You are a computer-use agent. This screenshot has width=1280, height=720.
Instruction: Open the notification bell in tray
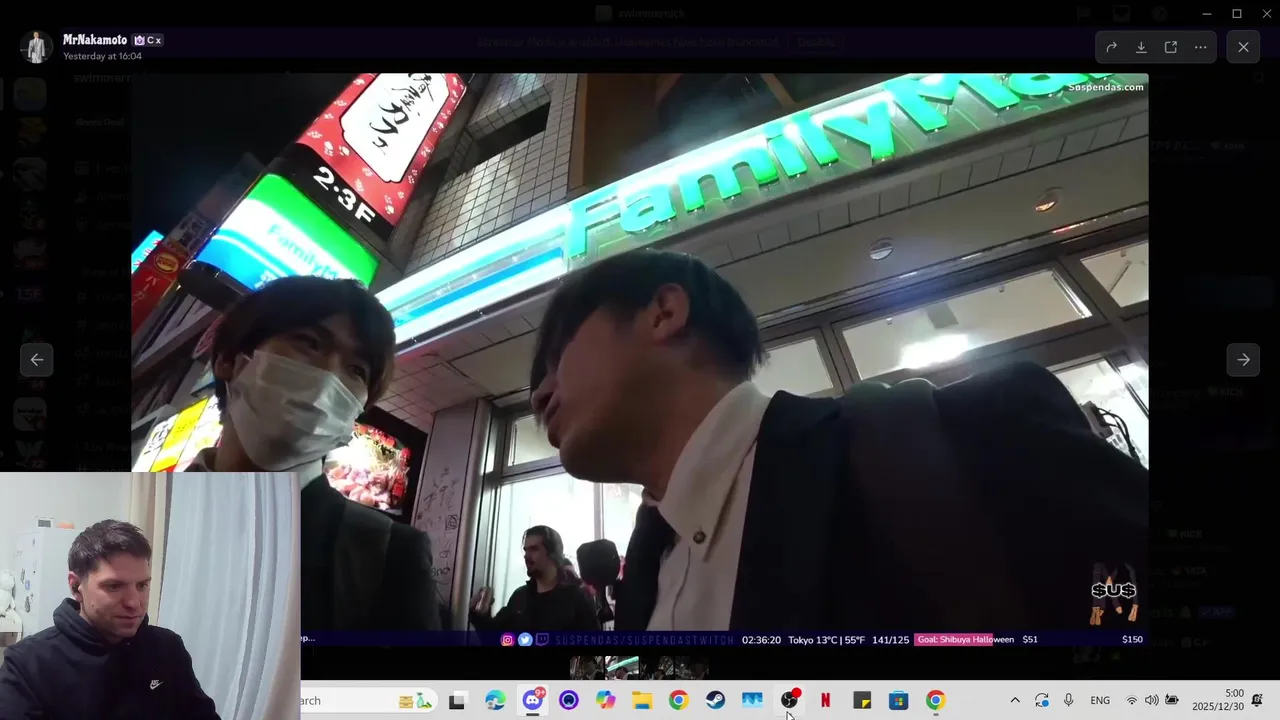1258,700
